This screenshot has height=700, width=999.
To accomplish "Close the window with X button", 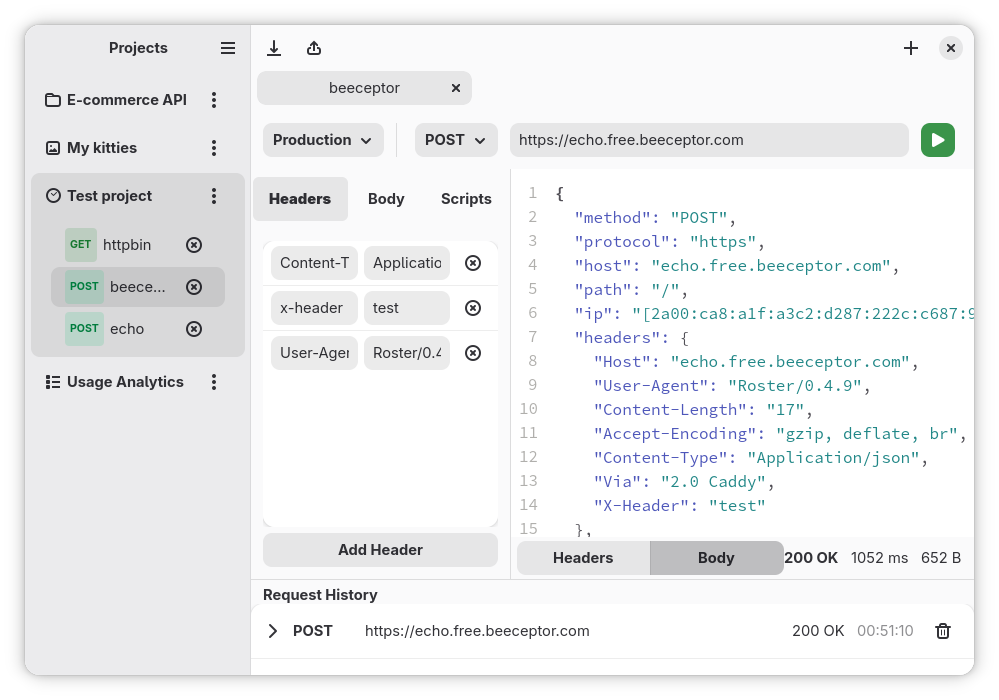I will pyautogui.click(x=951, y=48).
